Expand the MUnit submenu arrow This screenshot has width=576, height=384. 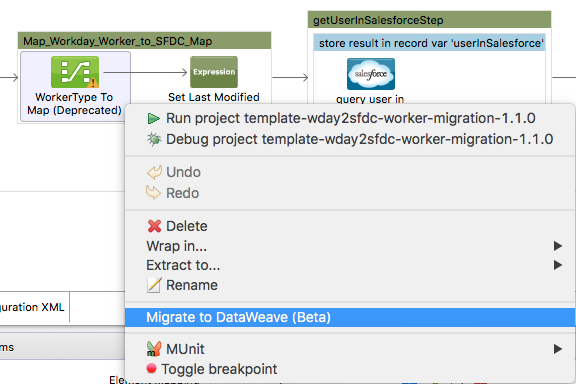pos(558,349)
